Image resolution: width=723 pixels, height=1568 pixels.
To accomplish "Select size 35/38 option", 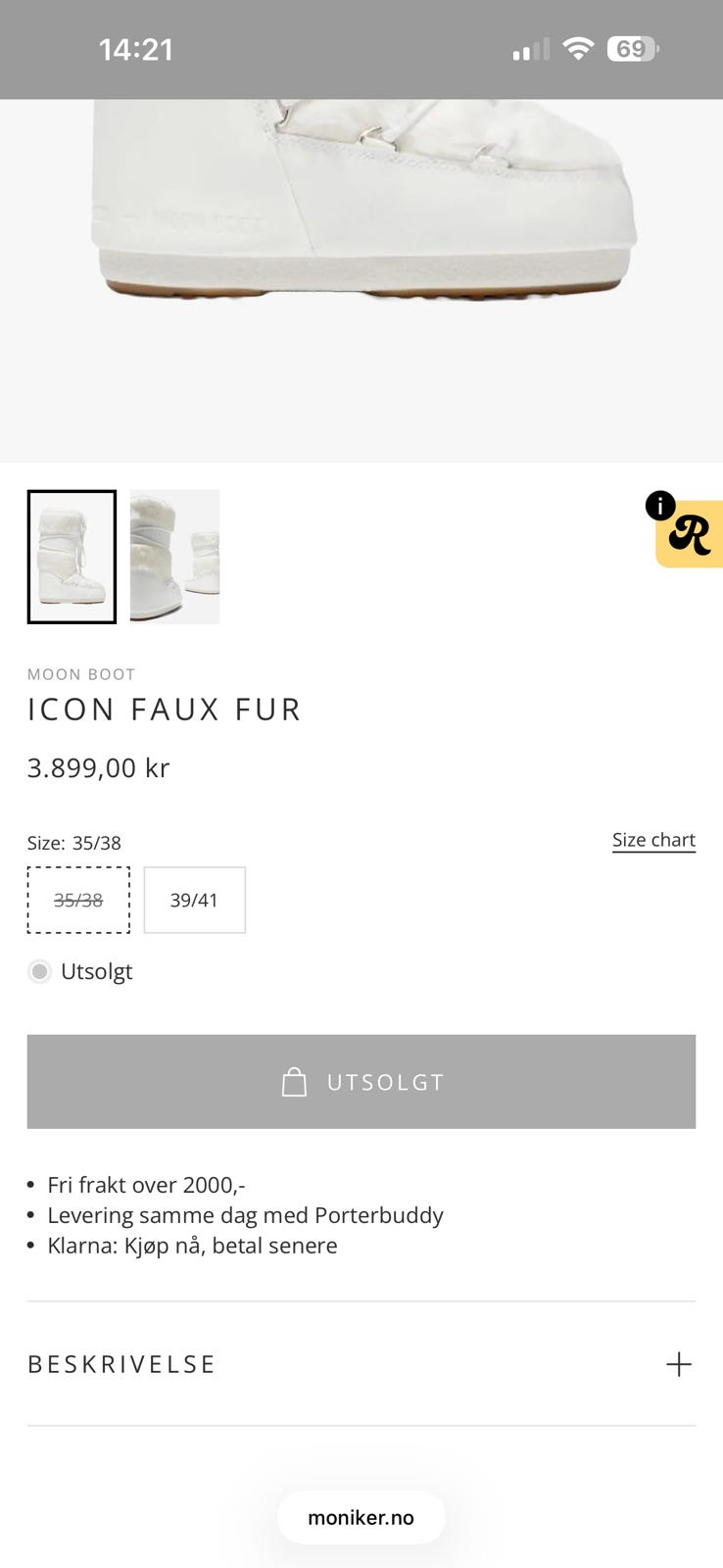I will 78,900.
